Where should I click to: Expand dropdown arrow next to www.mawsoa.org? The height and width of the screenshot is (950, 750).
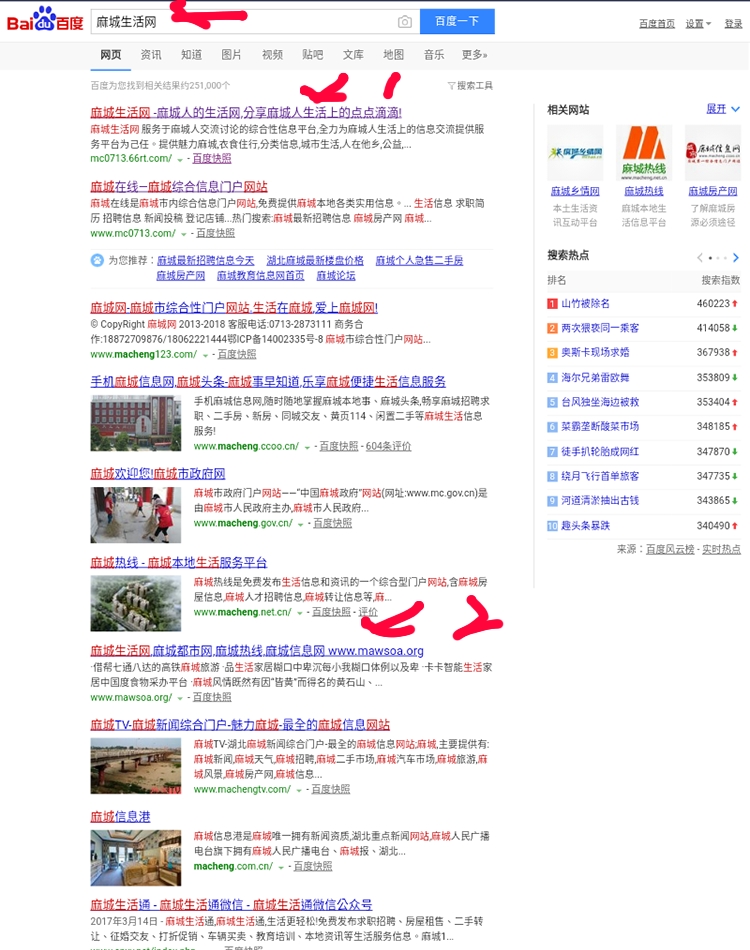tap(180, 699)
